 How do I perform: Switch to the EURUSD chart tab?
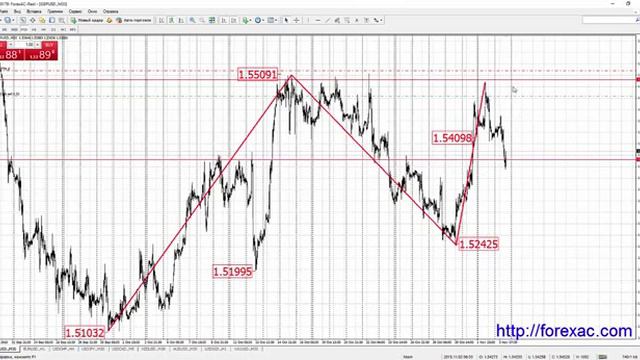[x=34, y=349]
